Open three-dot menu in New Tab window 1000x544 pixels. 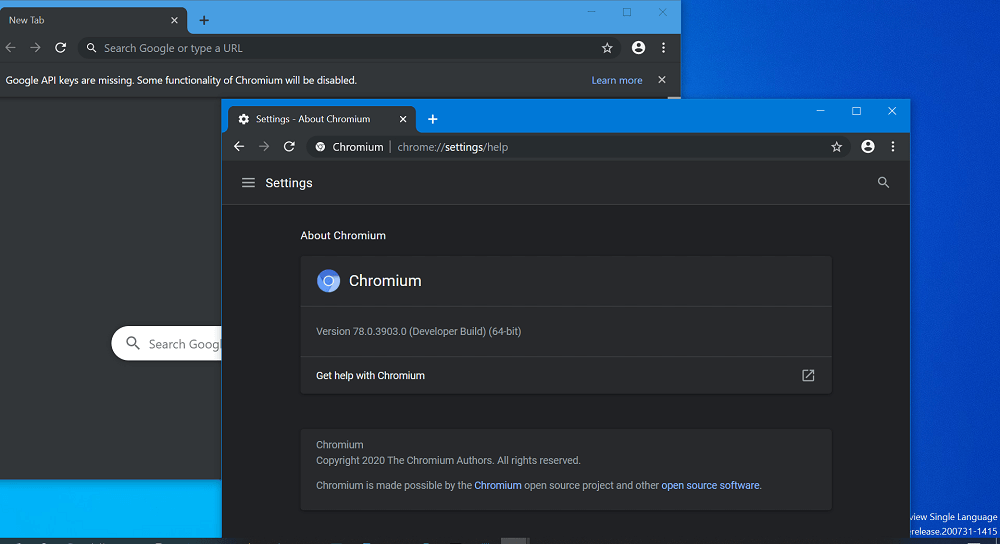(x=663, y=48)
